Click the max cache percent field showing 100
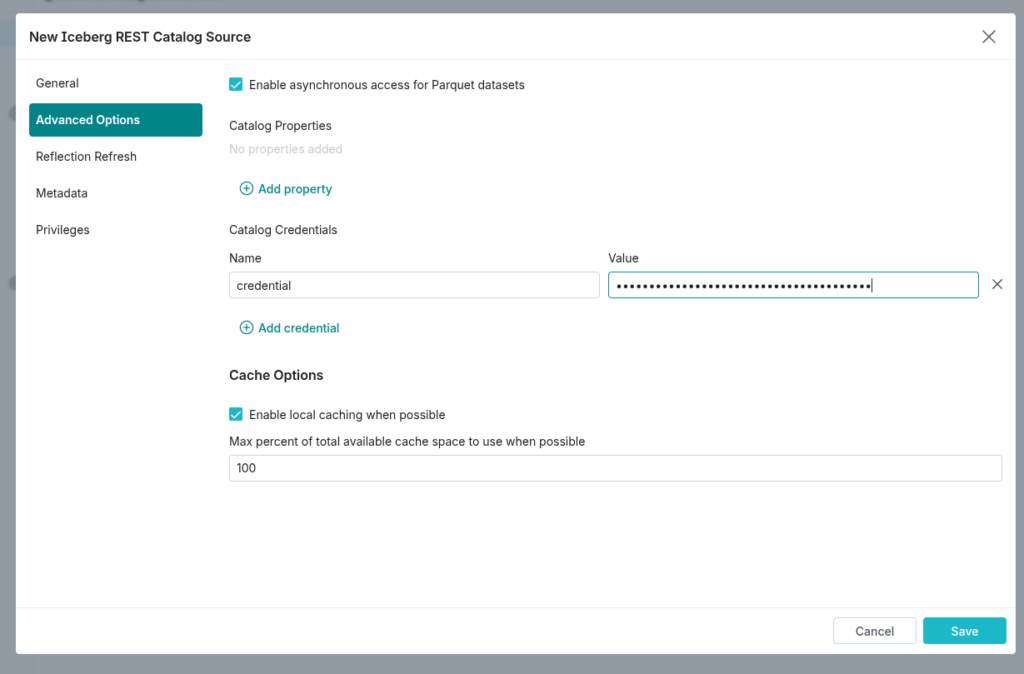1024x674 pixels. tap(615, 468)
